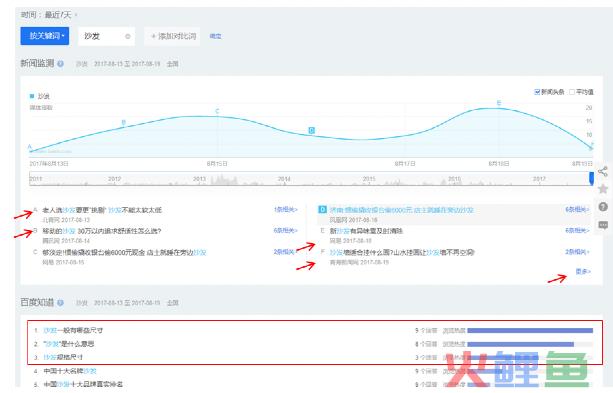Open news headline A about 老人挑沙发
This screenshot has height=393, width=613.
coord(102,210)
